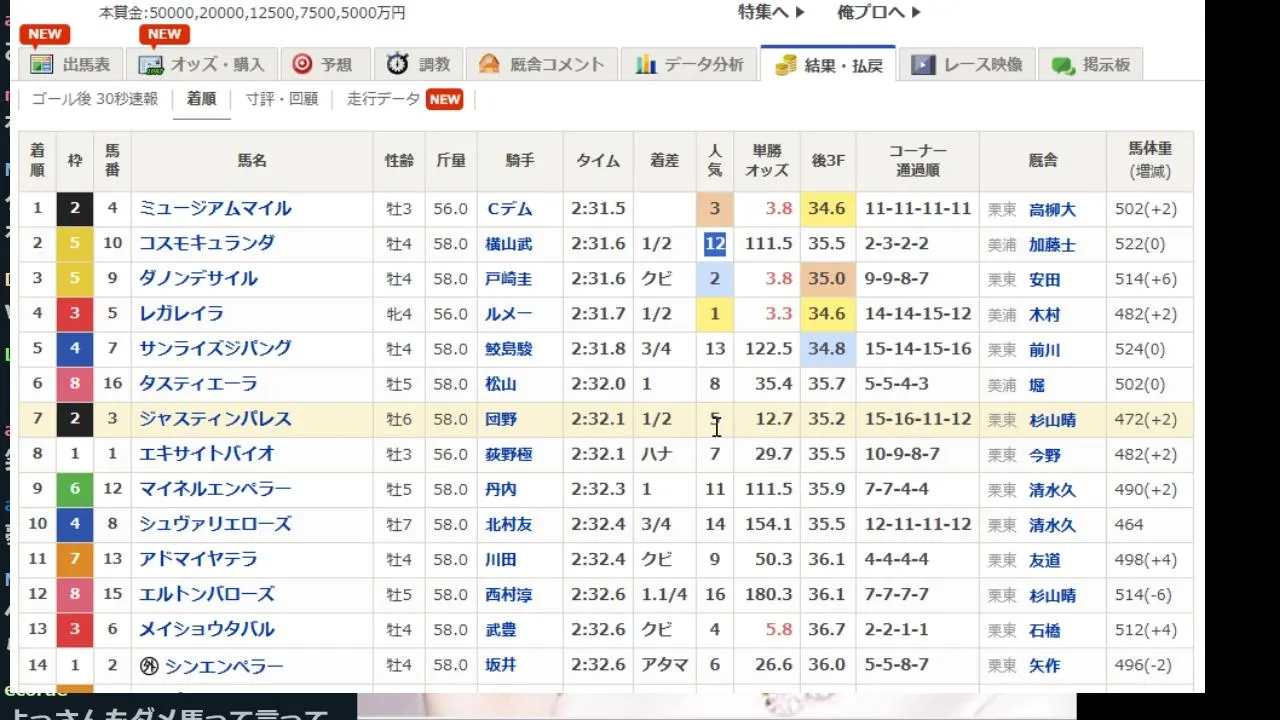1280x720 pixels.
Task: Open horse ミュージアムマイル
Action: coord(215,208)
